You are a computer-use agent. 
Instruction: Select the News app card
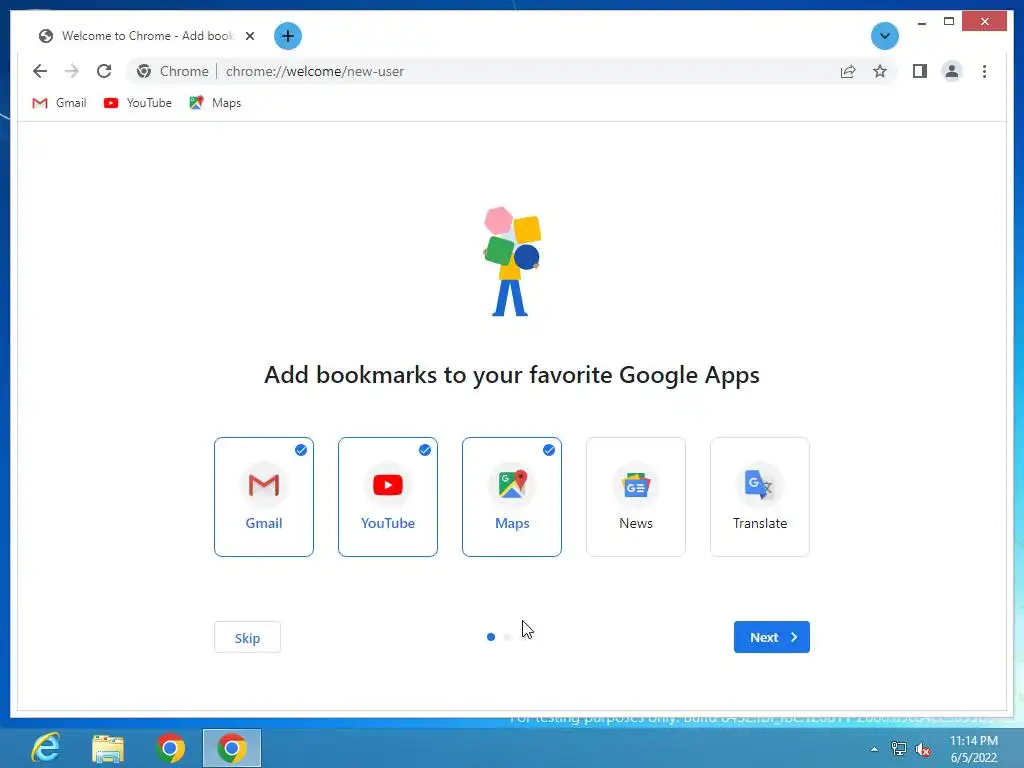636,497
